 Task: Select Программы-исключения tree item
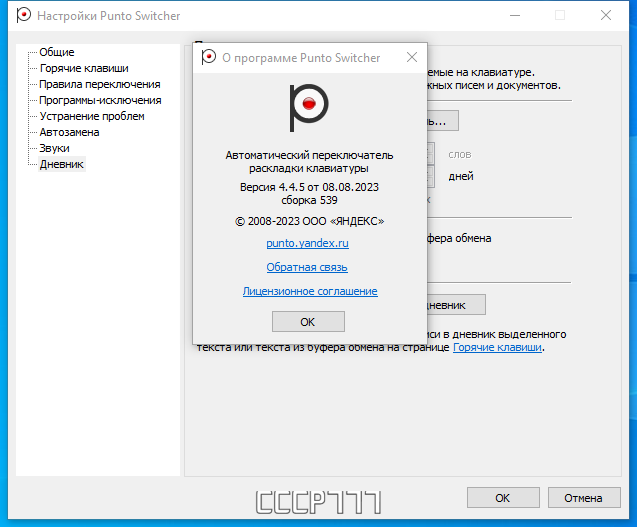click(100, 100)
